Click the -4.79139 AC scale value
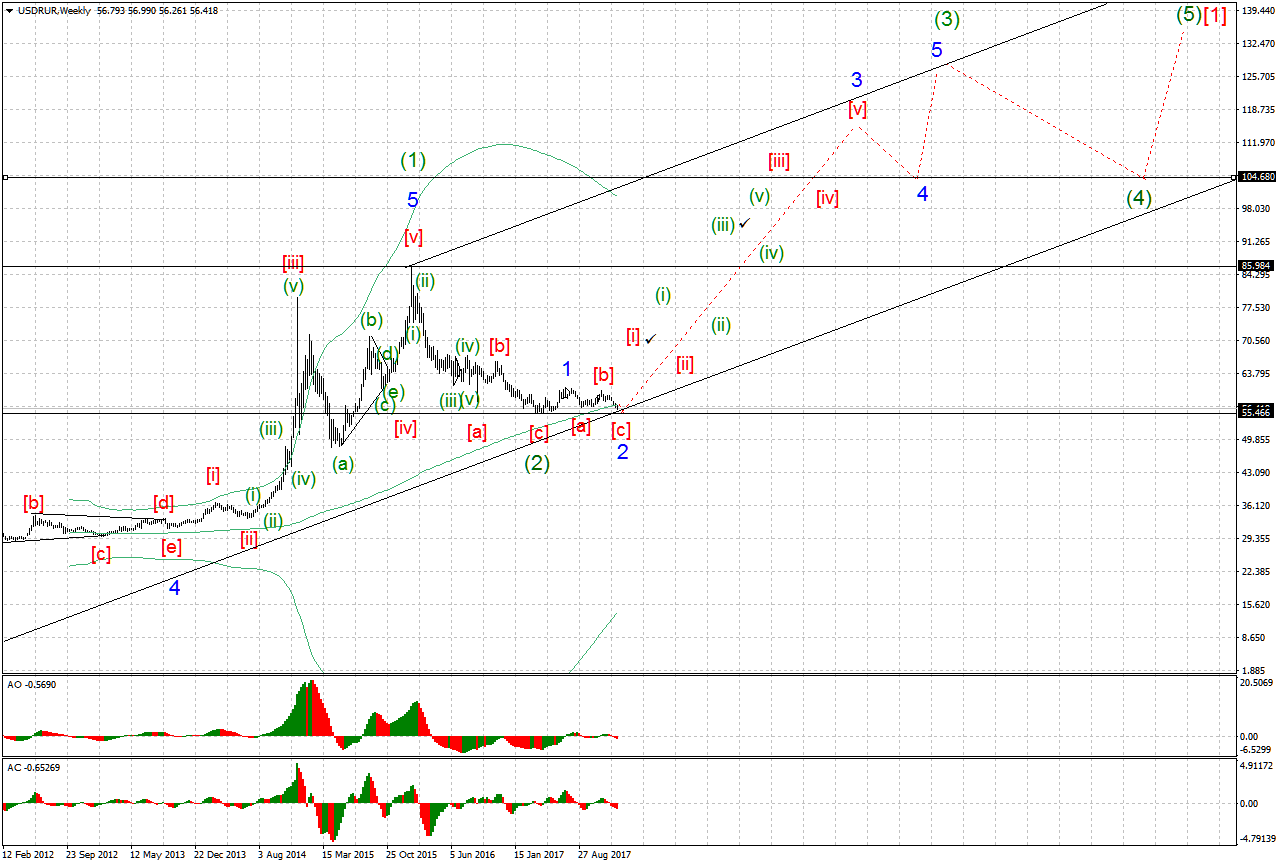The width and height of the screenshot is (1276, 866). (x=1256, y=838)
